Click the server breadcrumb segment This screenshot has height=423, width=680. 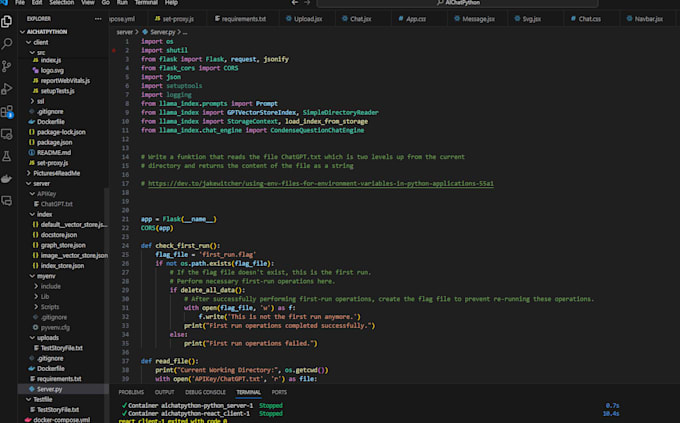[x=124, y=32]
